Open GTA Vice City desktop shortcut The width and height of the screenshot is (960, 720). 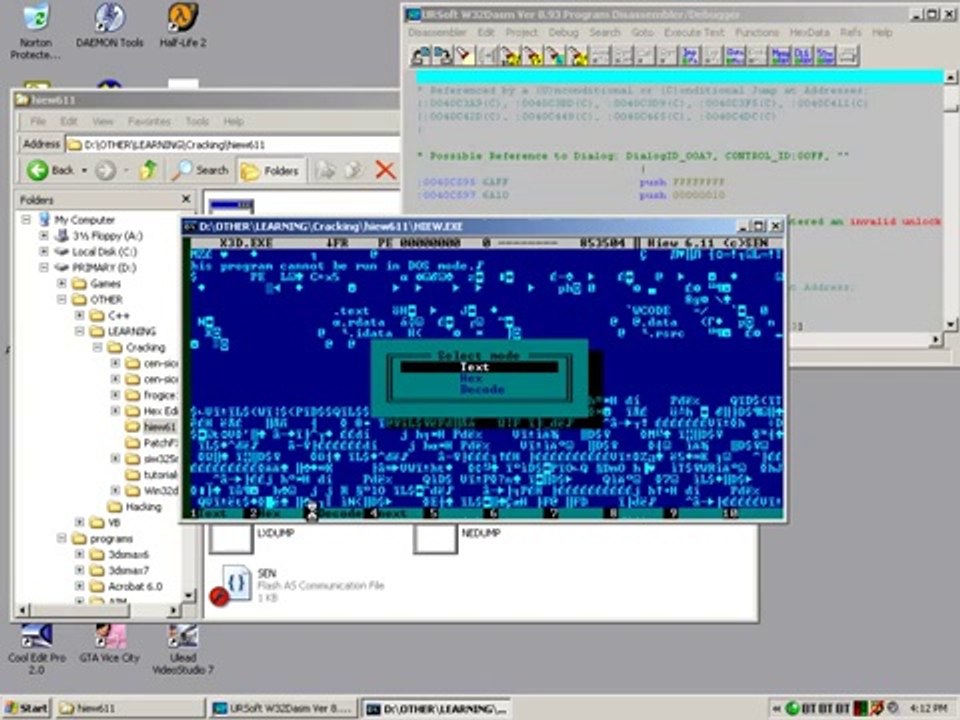110,644
